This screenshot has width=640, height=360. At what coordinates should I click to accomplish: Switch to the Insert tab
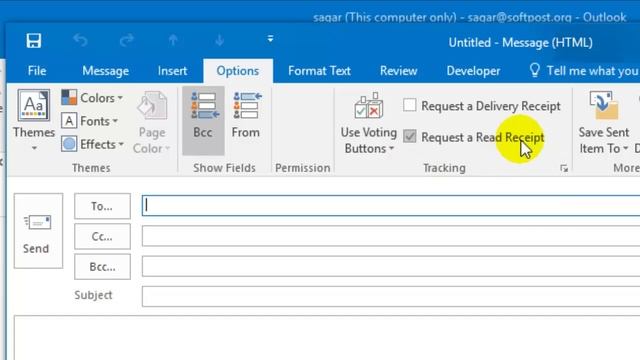click(172, 71)
